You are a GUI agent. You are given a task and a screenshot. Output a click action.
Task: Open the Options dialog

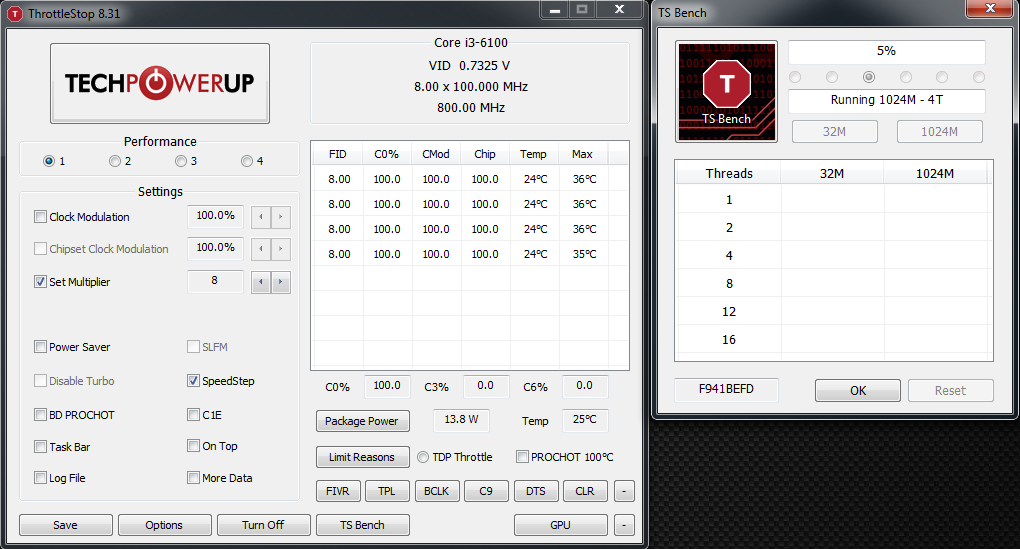click(x=164, y=525)
